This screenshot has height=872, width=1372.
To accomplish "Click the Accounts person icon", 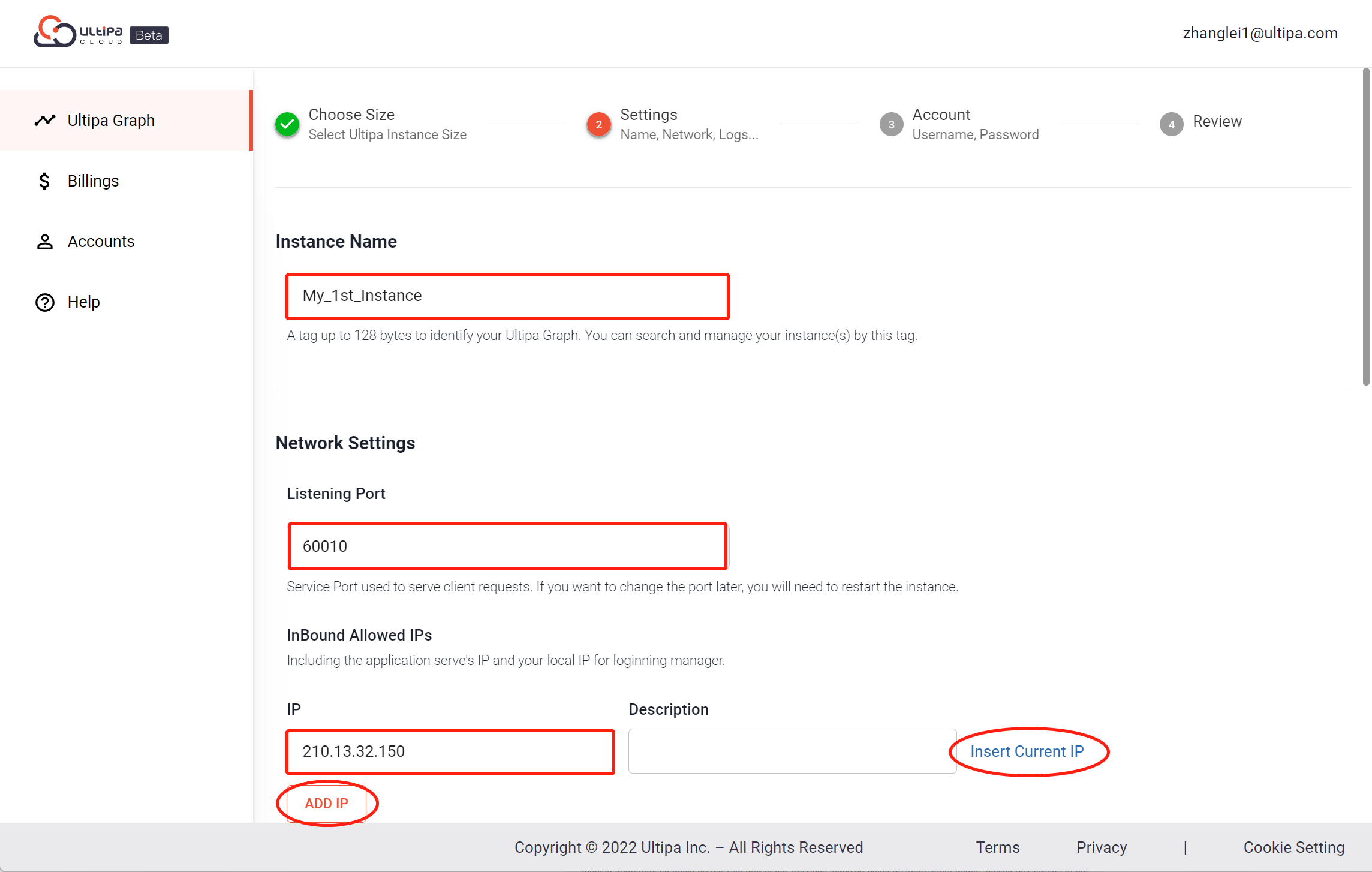I will click(x=45, y=242).
